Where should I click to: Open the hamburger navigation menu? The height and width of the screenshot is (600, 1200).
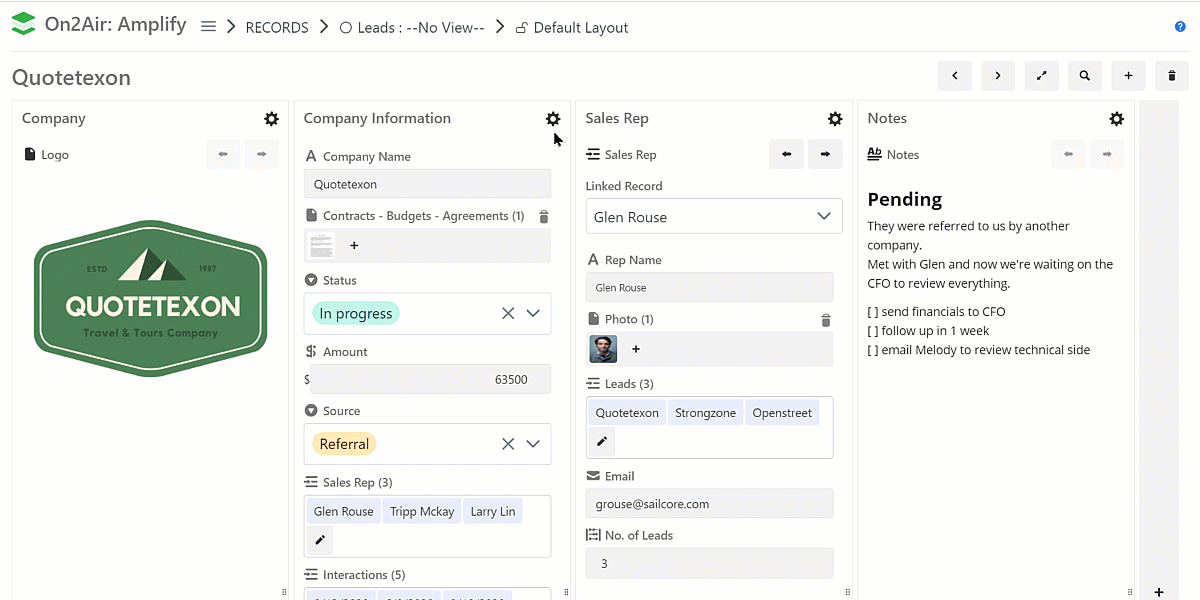click(x=208, y=27)
